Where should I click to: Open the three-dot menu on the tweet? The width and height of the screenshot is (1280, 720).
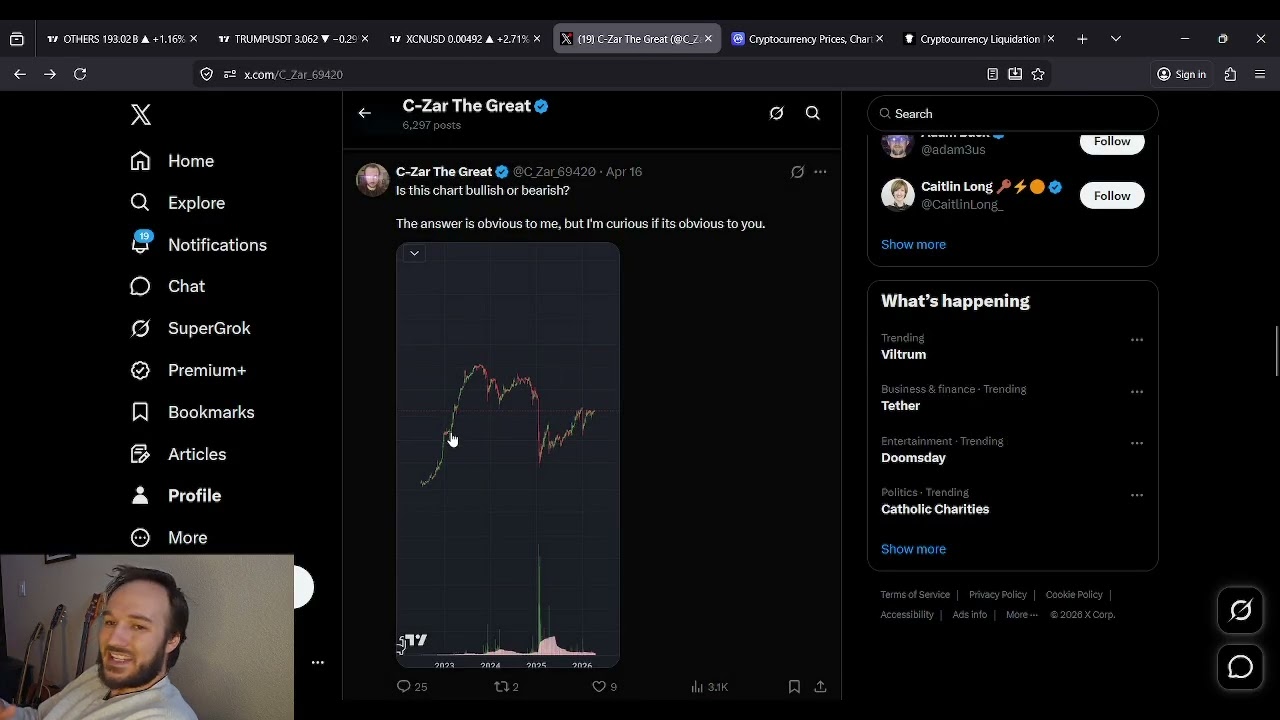pos(820,172)
